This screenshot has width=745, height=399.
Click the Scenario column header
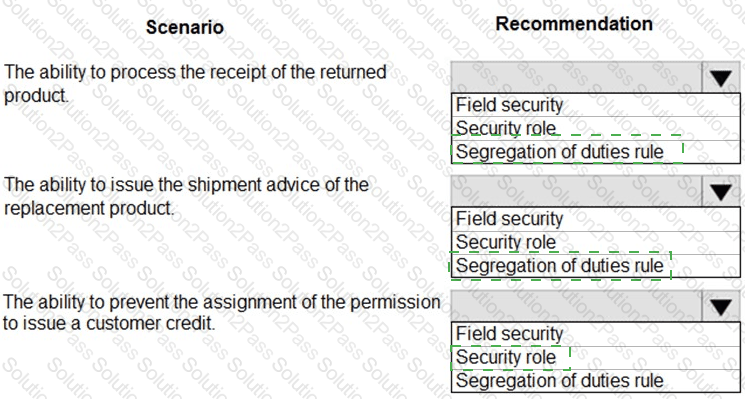click(x=184, y=27)
